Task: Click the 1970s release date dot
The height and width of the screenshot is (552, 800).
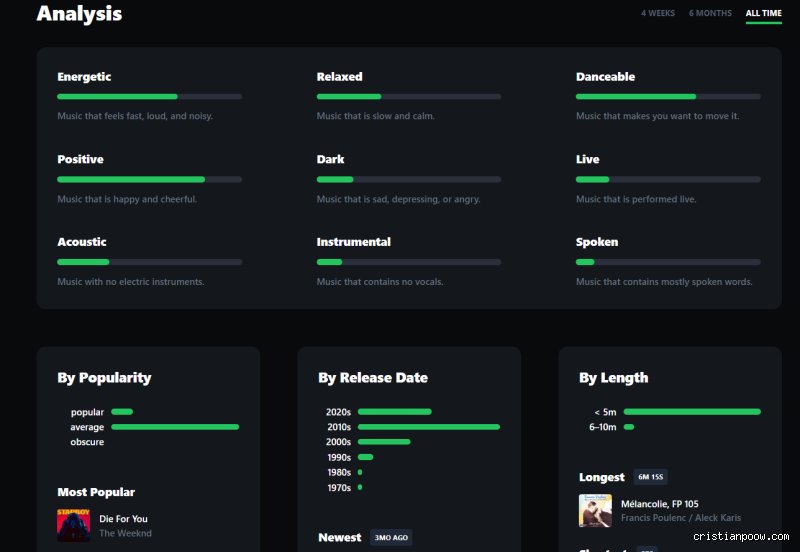Action: (x=360, y=487)
